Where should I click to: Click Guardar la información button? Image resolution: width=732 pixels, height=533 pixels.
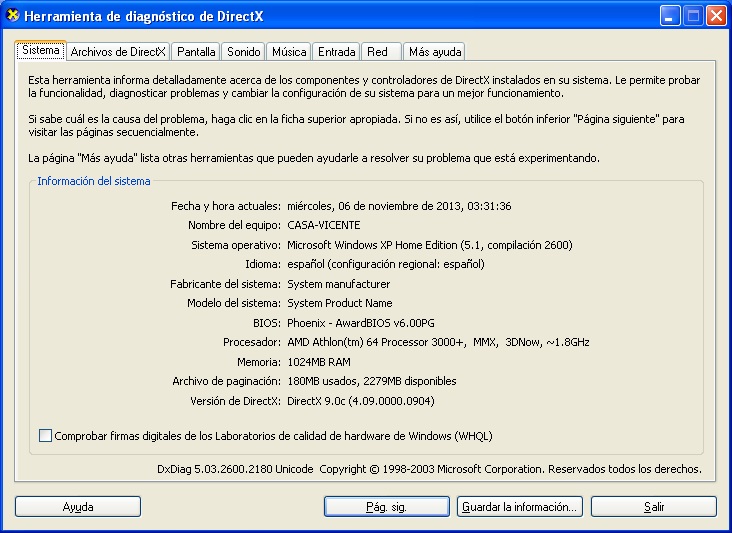[x=520, y=507]
